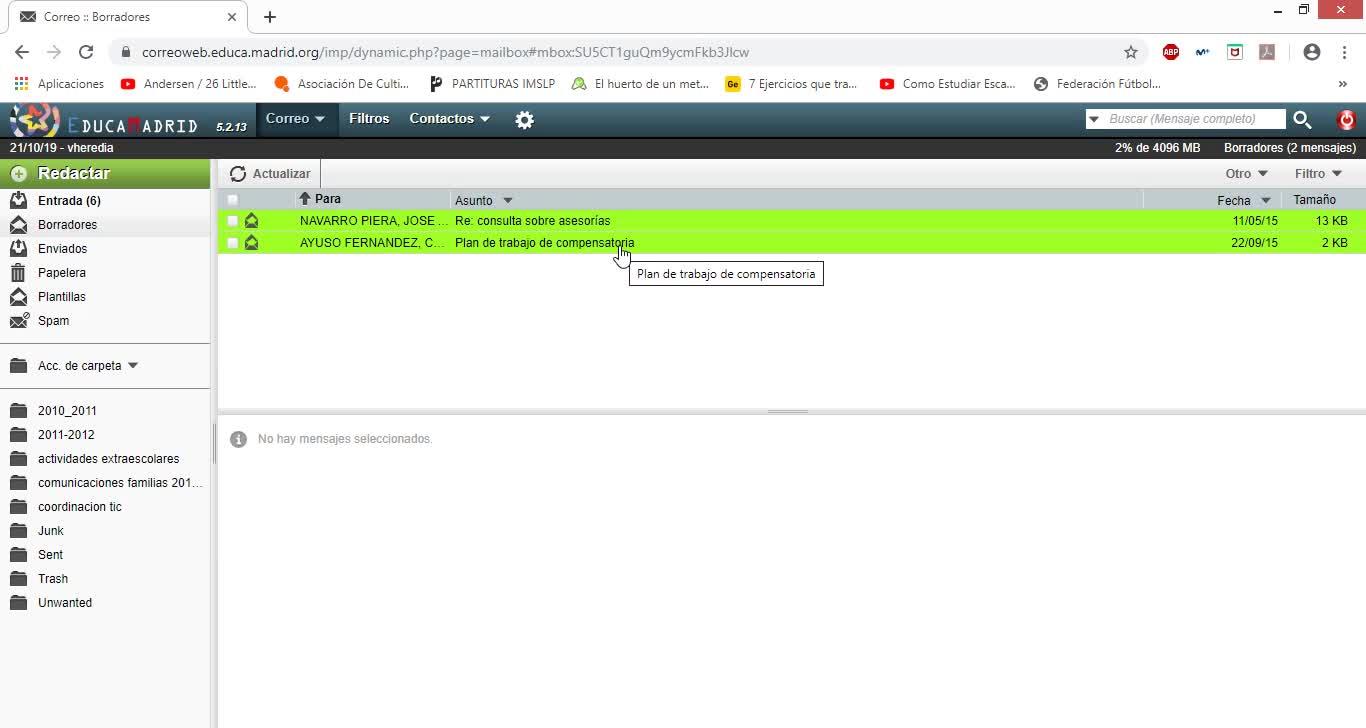
Task: Open draft "Re: consulta sobre asesorías"
Action: (532, 221)
